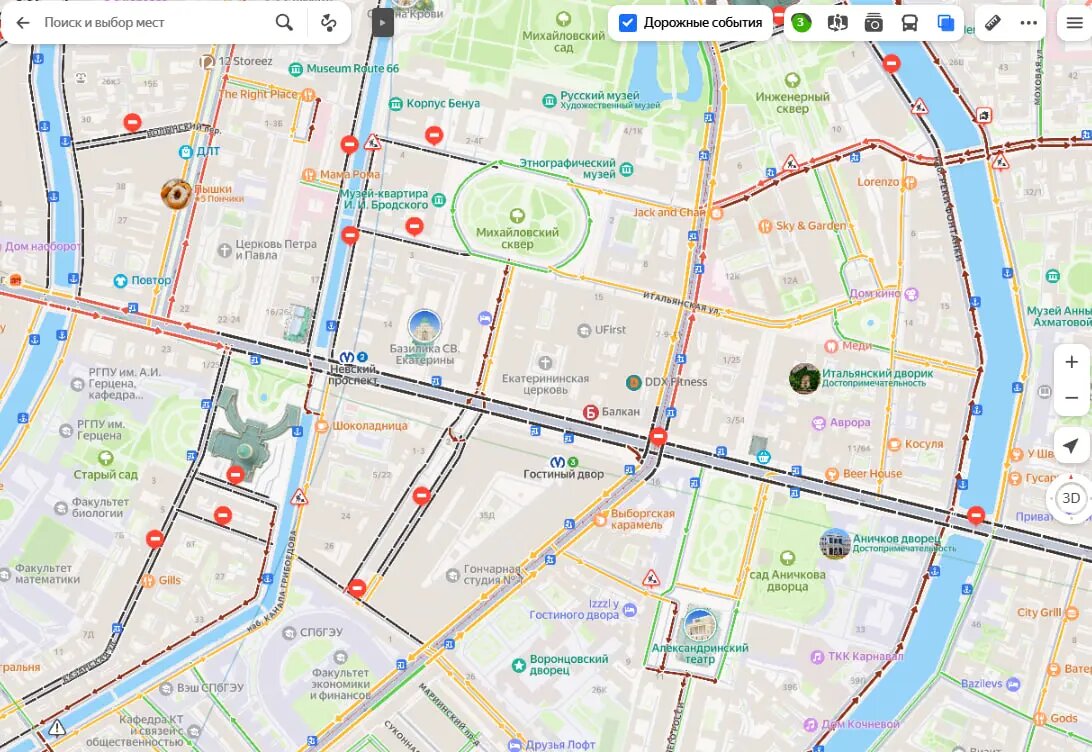
Task: Click the Гостиный двор metro icon
Action: (558, 462)
